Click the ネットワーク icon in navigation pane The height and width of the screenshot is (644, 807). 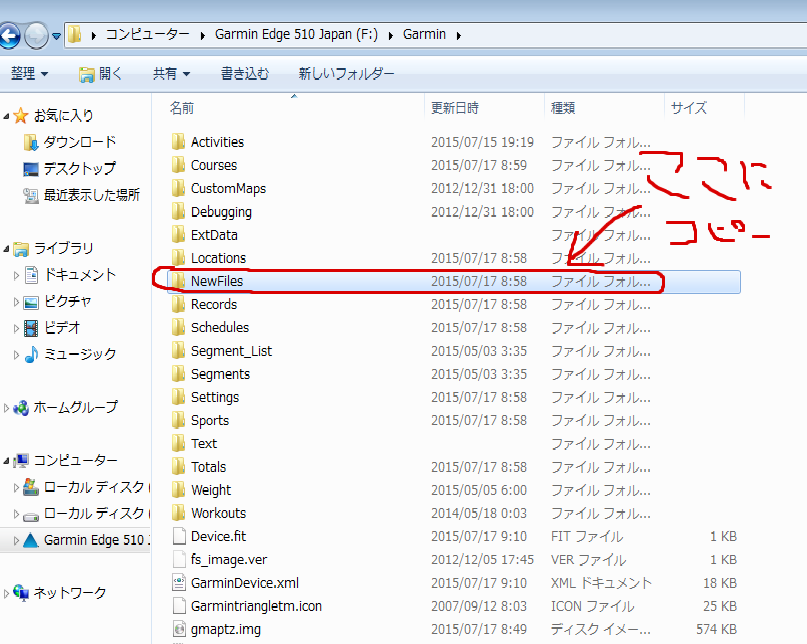point(21,593)
